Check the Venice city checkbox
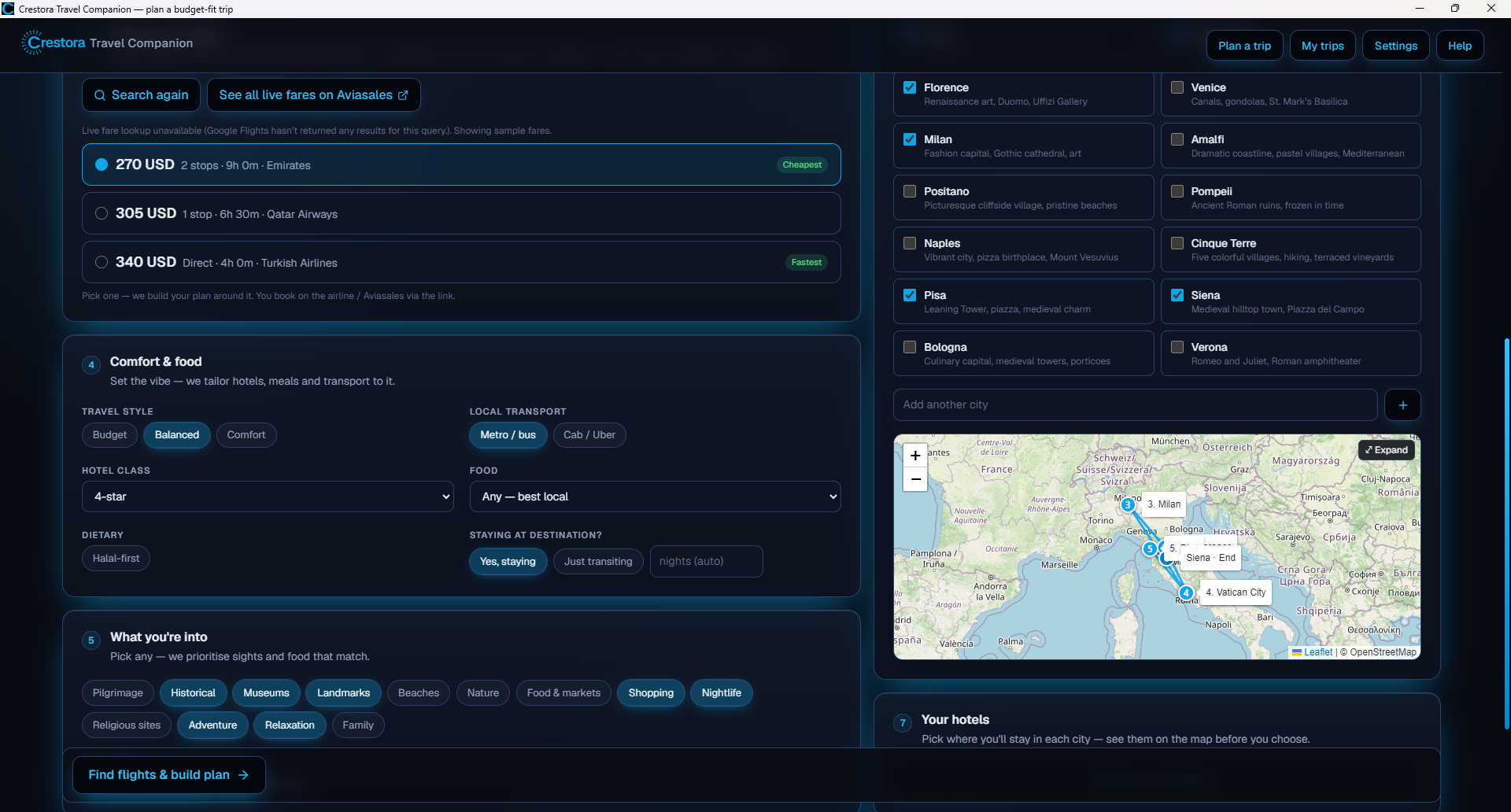1511x812 pixels. (x=1177, y=87)
